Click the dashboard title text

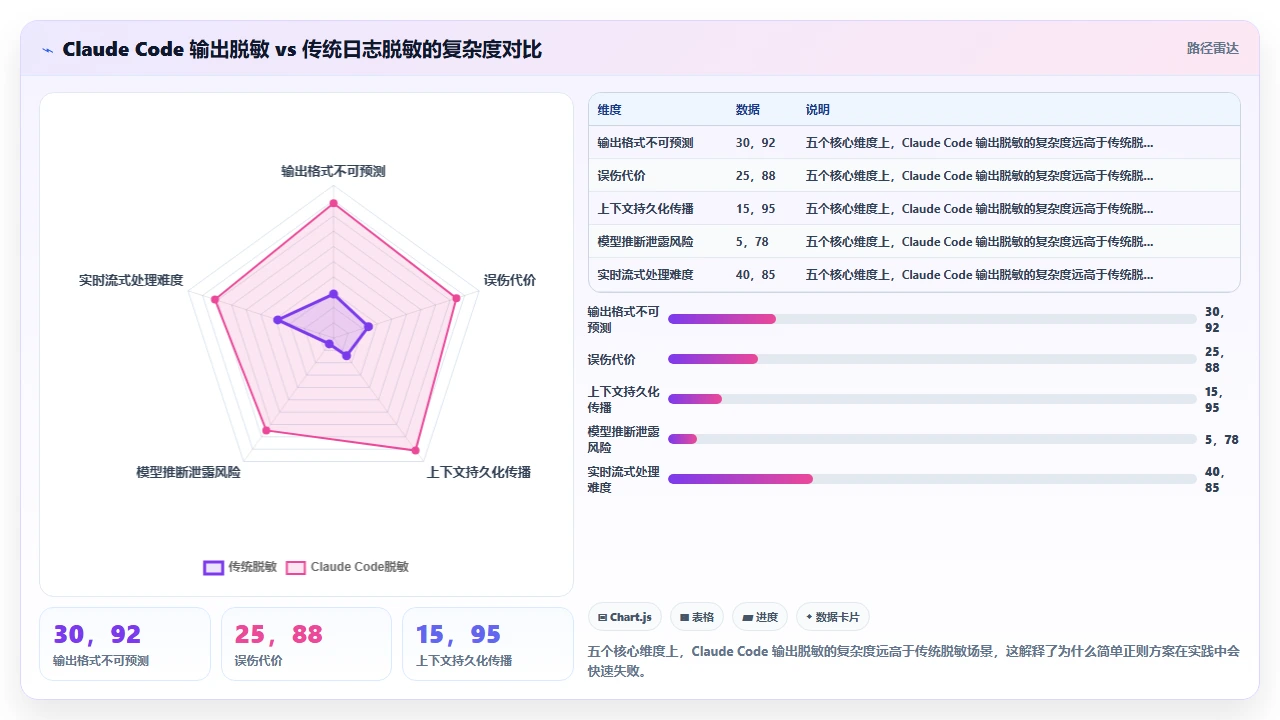click(x=302, y=49)
